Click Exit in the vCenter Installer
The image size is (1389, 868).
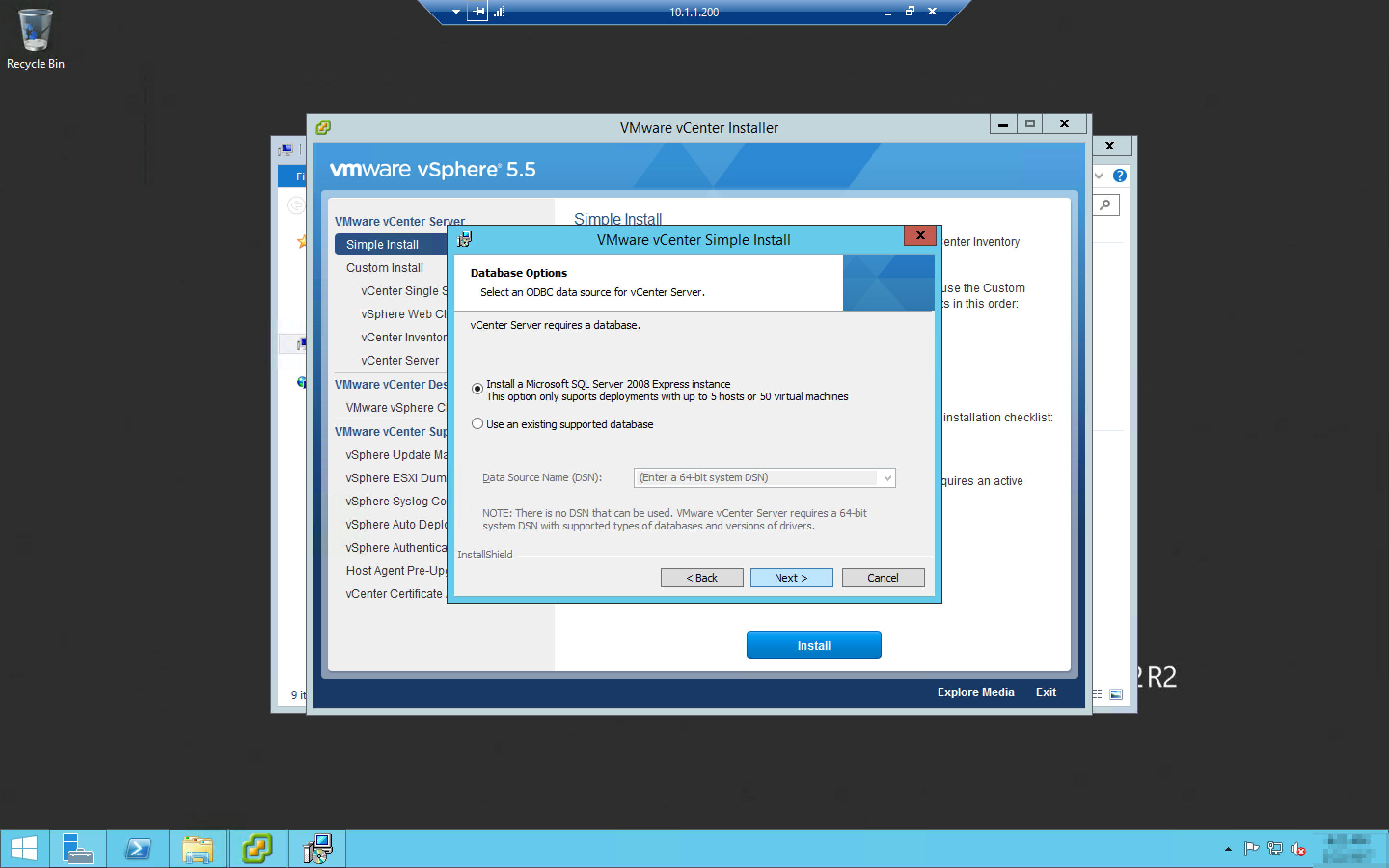[x=1045, y=692]
